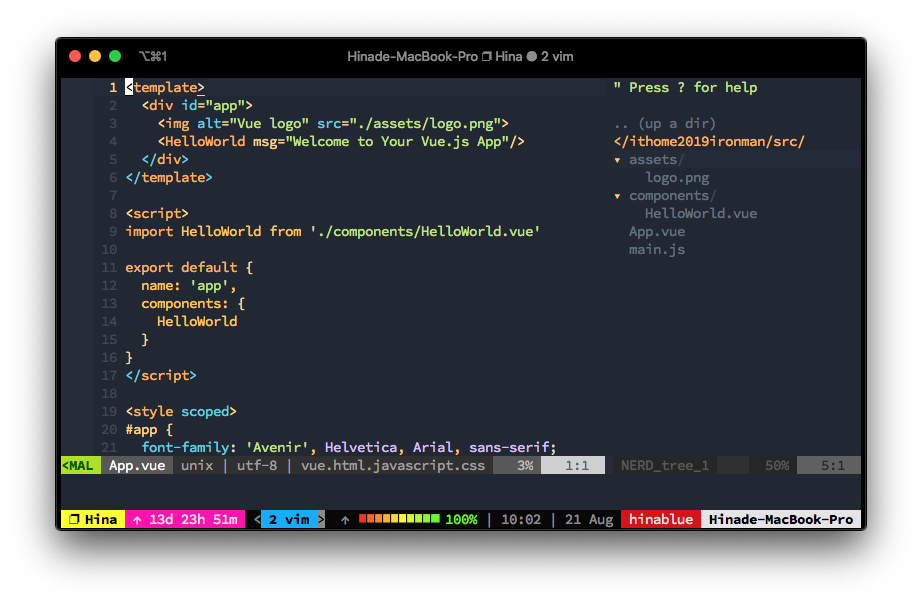Viewport: 922px width, 604px height.
Task: Click the 'export default {' line
Action: 189,268
